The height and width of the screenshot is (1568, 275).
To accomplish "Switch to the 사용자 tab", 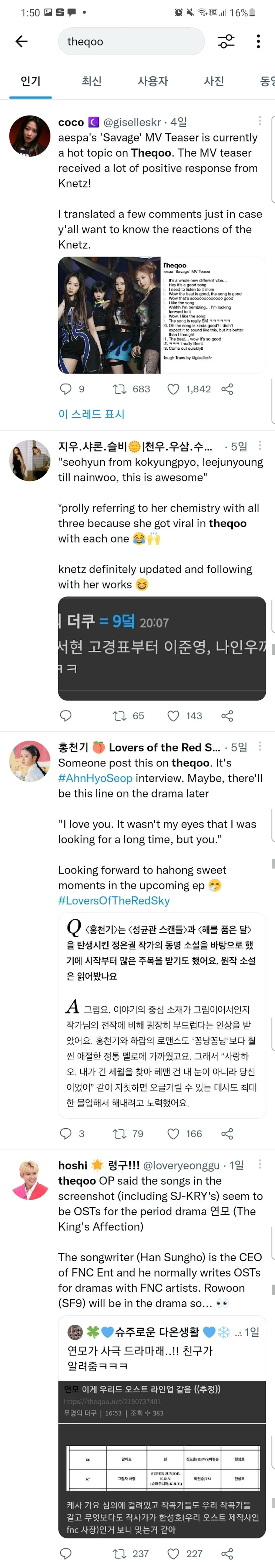I will (x=152, y=81).
